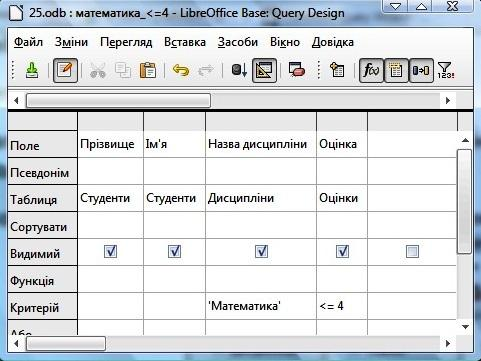
Task: Click the Copy icon
Action: 123,70
